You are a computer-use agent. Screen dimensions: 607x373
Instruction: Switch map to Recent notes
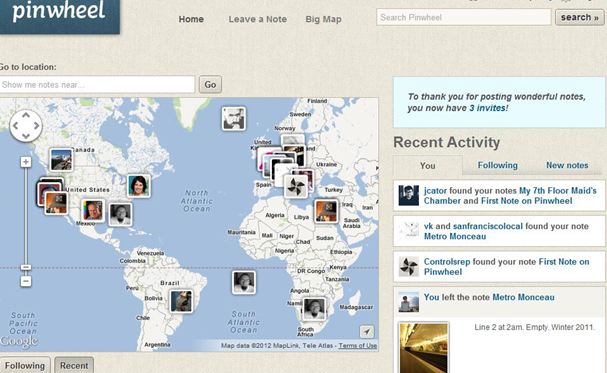[x=74, y=365]
